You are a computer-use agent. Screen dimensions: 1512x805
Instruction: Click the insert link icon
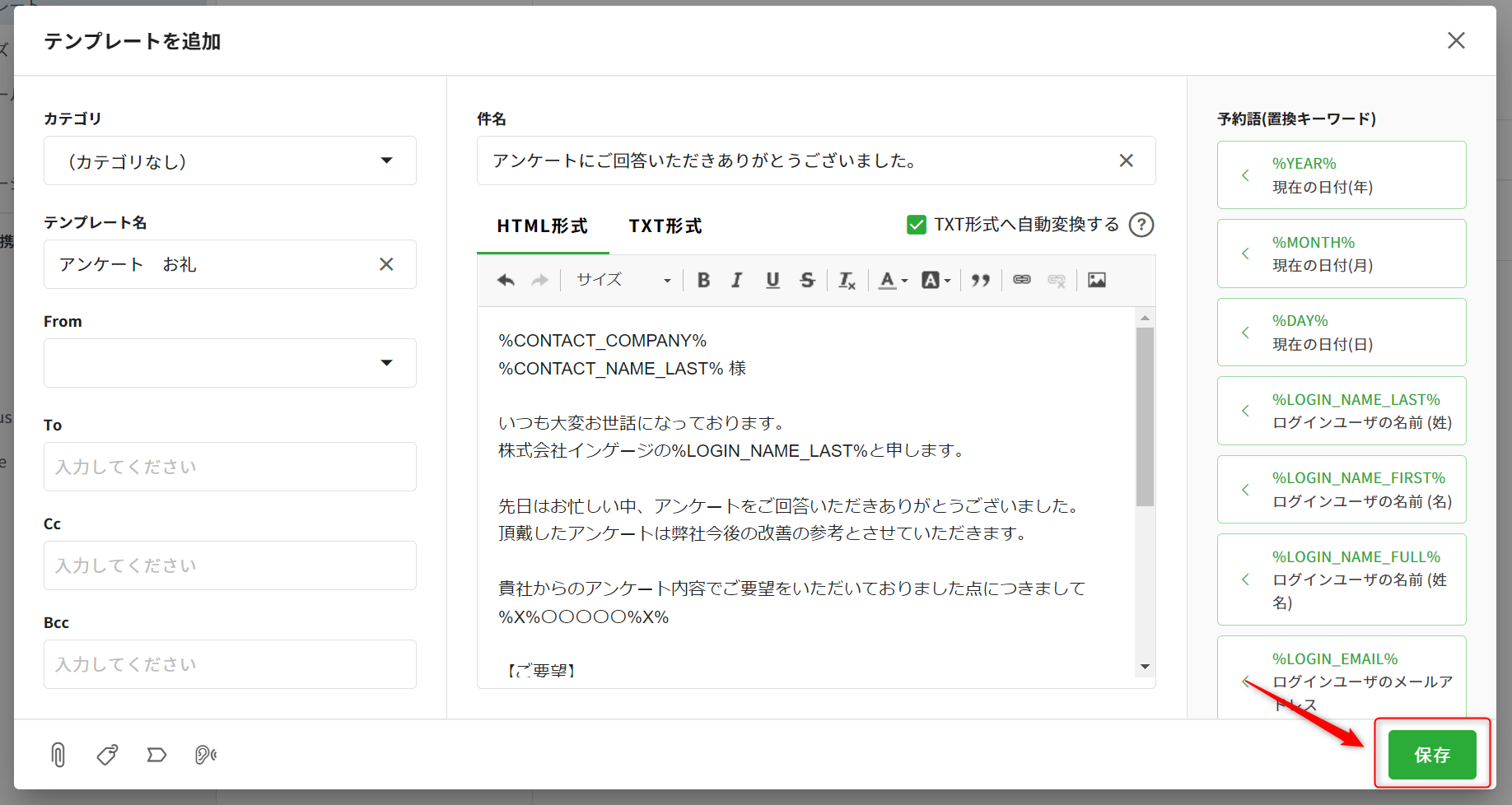(1022, 280)
